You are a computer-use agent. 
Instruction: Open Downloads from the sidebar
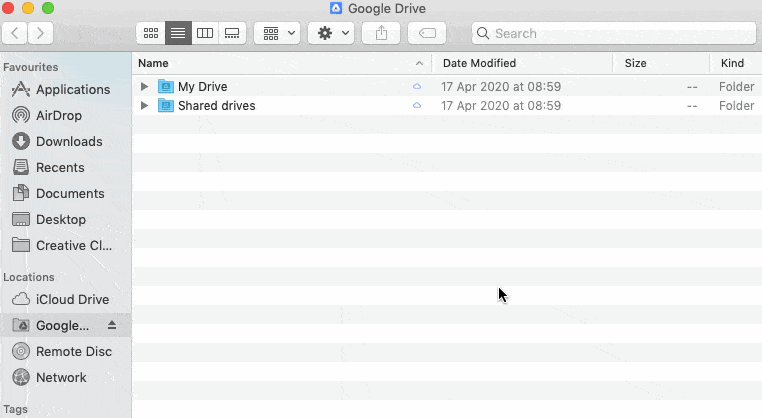click(x=69, y=141)
